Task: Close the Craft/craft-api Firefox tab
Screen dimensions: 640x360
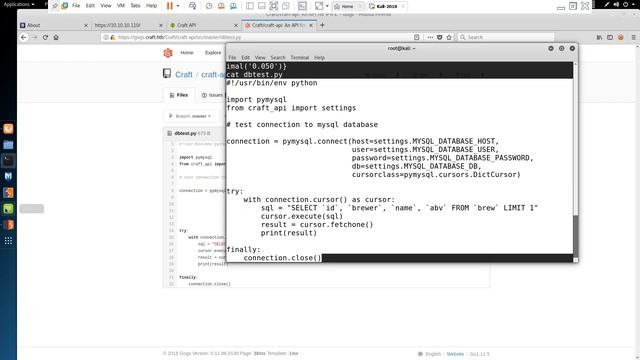Action: pyautogui.click(x=311, y=25)
